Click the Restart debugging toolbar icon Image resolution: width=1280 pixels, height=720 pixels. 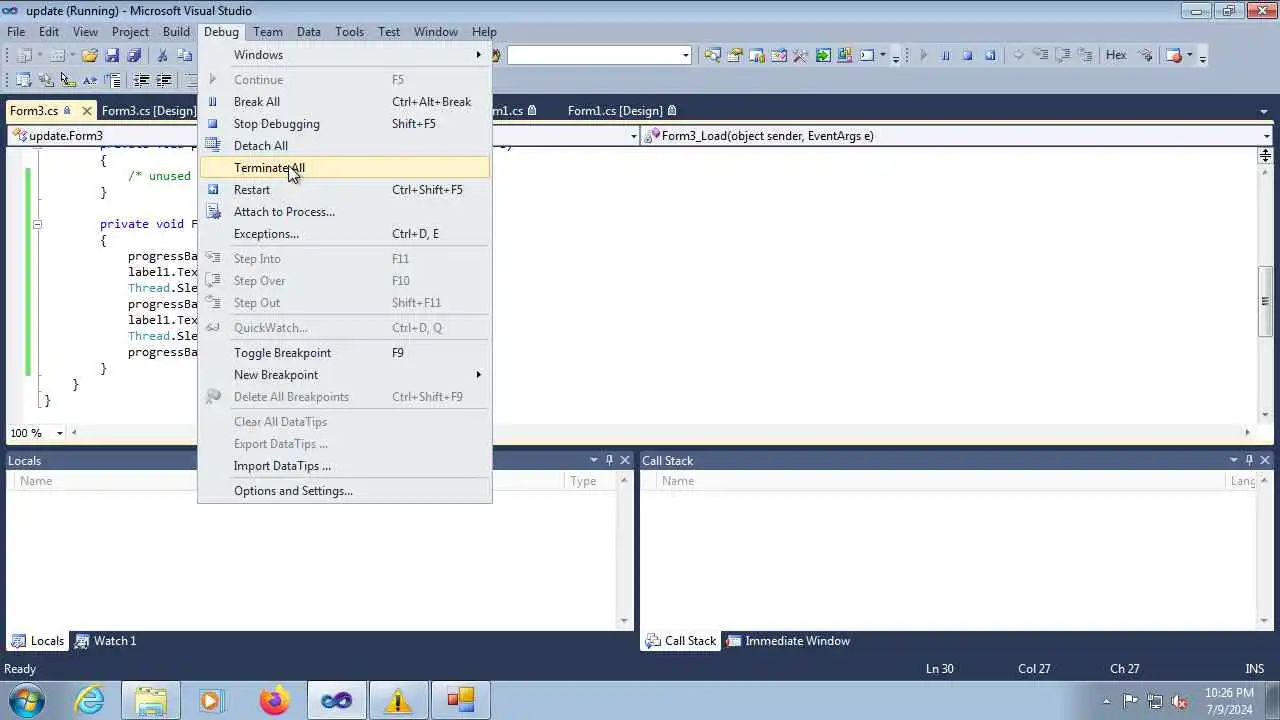[990, 56]
